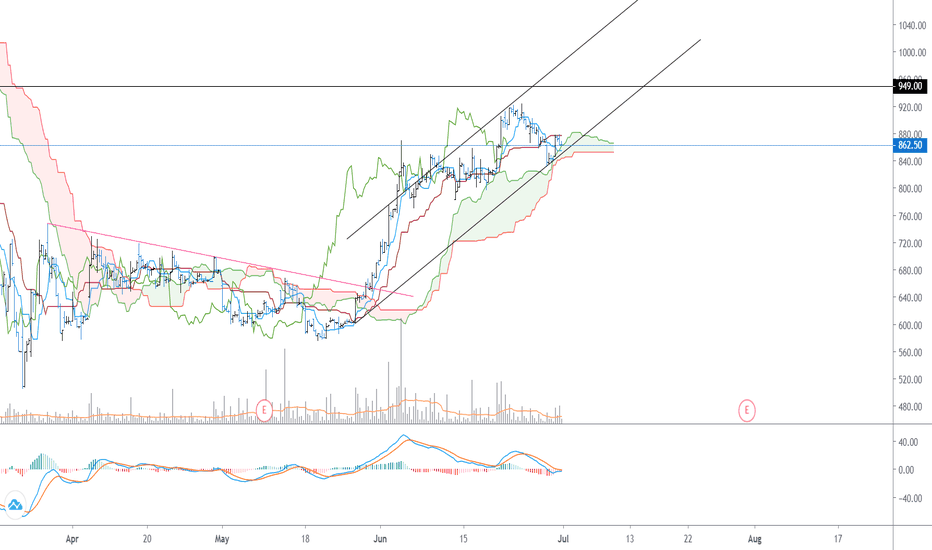Viewport: 932px width, 550px height.
Task: Click the 920.00 price axis value
Action: tap(912, 108)
